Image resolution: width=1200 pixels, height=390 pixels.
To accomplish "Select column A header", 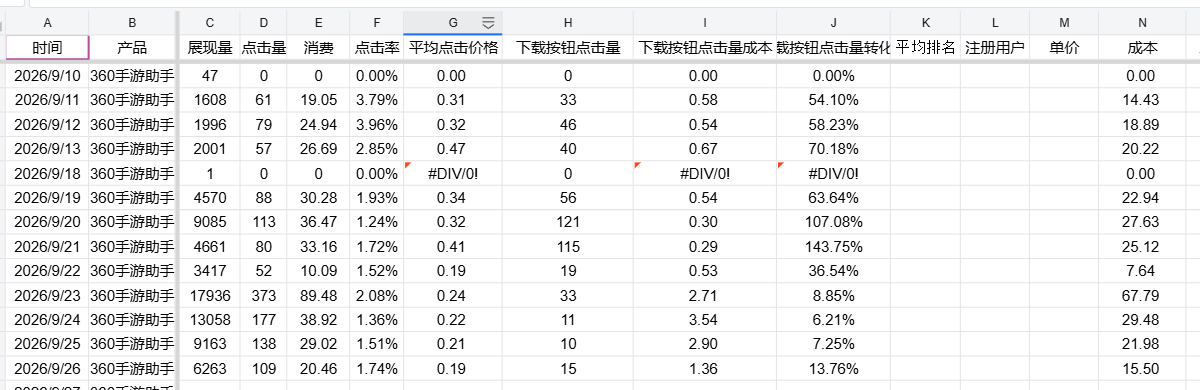I will click(x=47, y=22).
